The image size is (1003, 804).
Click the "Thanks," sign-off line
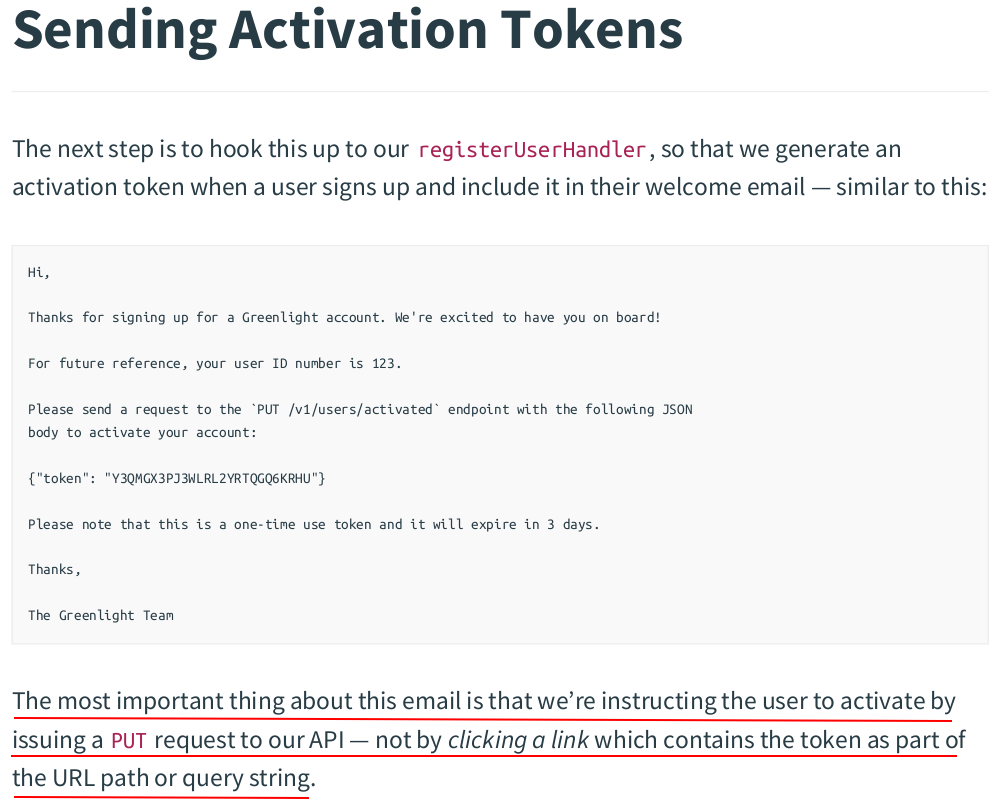(x=54, y=569)
